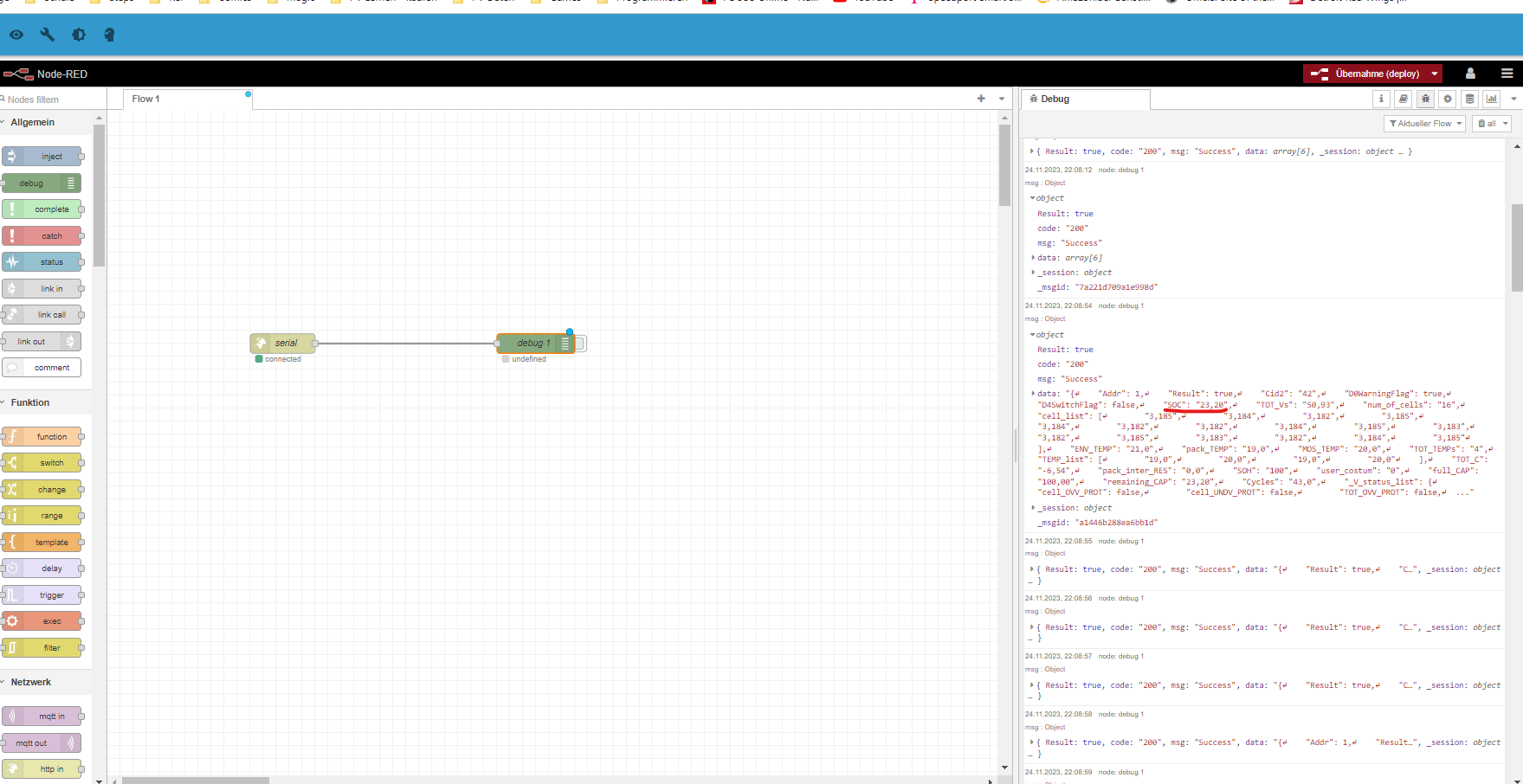Select the trigger palette node
Screen dimensions: 1523x784
coord(42,595)
